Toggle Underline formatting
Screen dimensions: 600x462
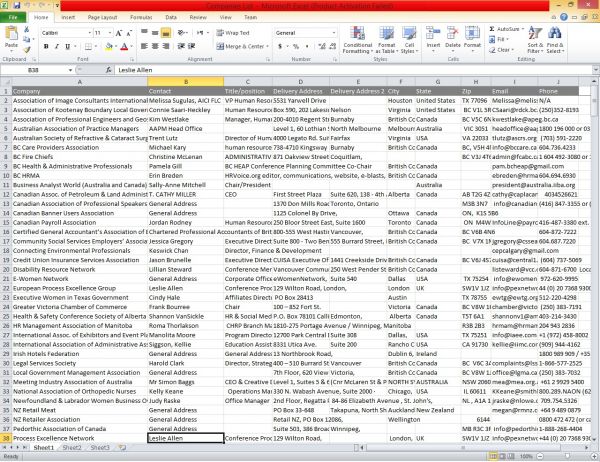coord(67,46)
